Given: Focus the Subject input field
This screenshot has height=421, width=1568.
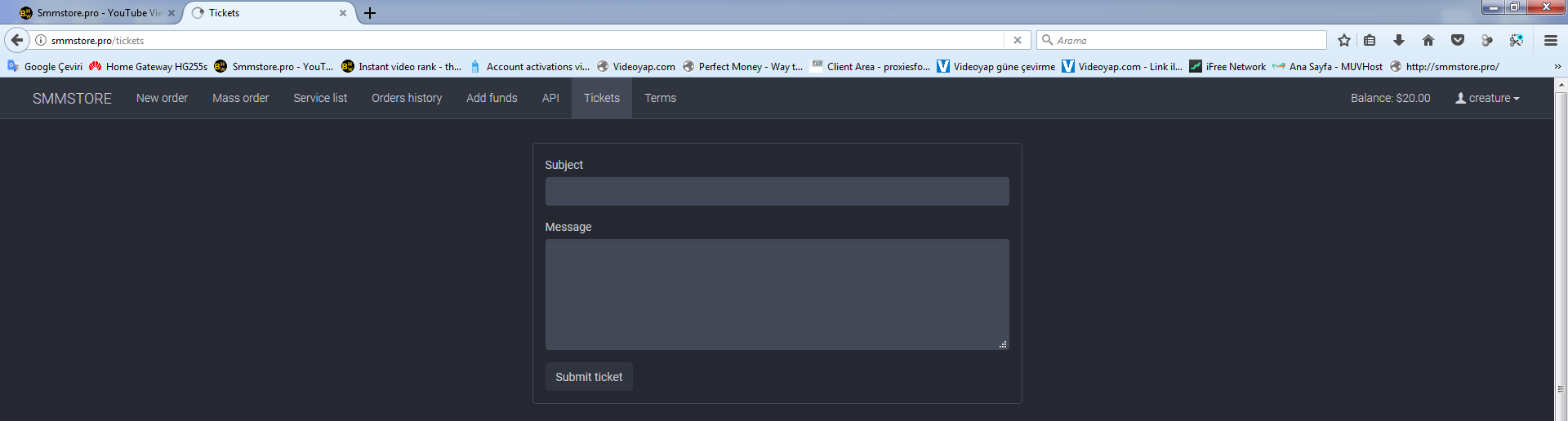Looking at the screenshot, I should pos(777,191).
